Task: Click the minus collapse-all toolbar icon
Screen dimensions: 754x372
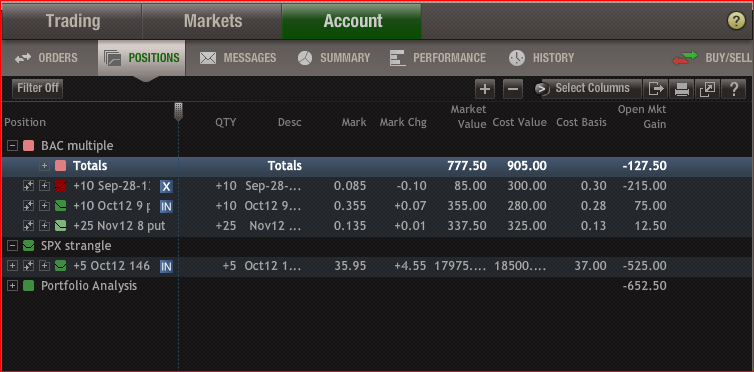Action: point(513,89)
